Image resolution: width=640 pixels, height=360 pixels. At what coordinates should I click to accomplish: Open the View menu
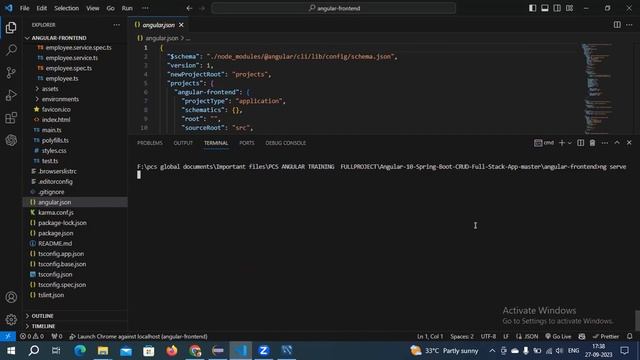(x=93, y=8)
